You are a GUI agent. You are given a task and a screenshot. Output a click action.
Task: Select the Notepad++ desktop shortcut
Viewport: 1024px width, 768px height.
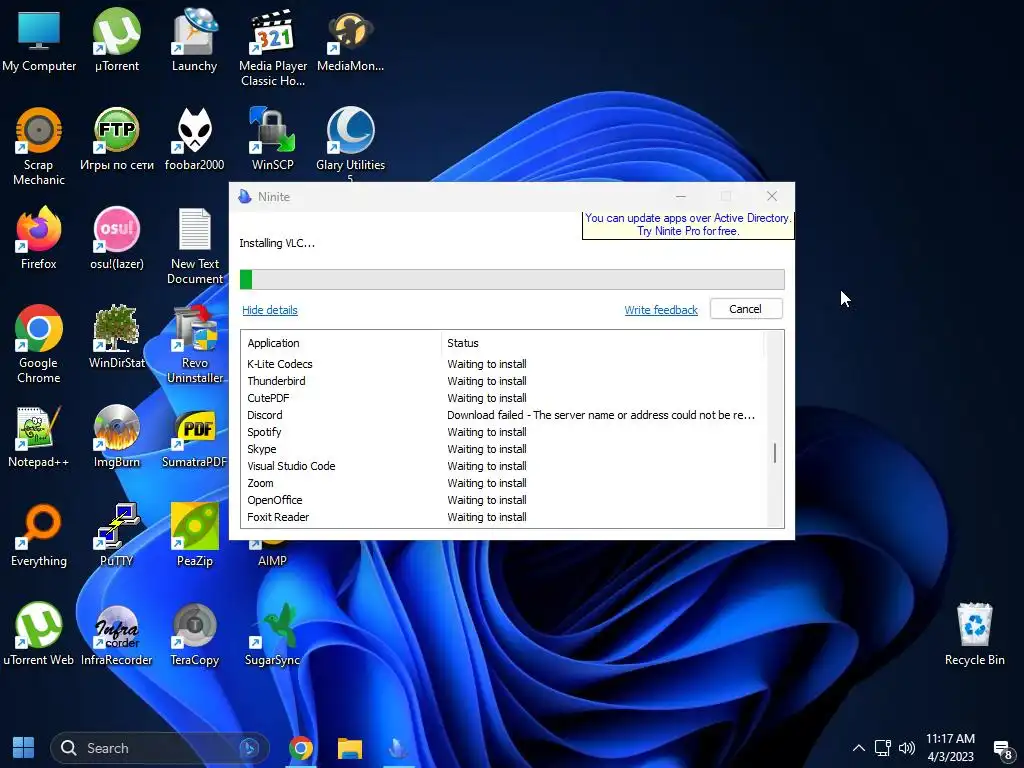click(39, 437)
